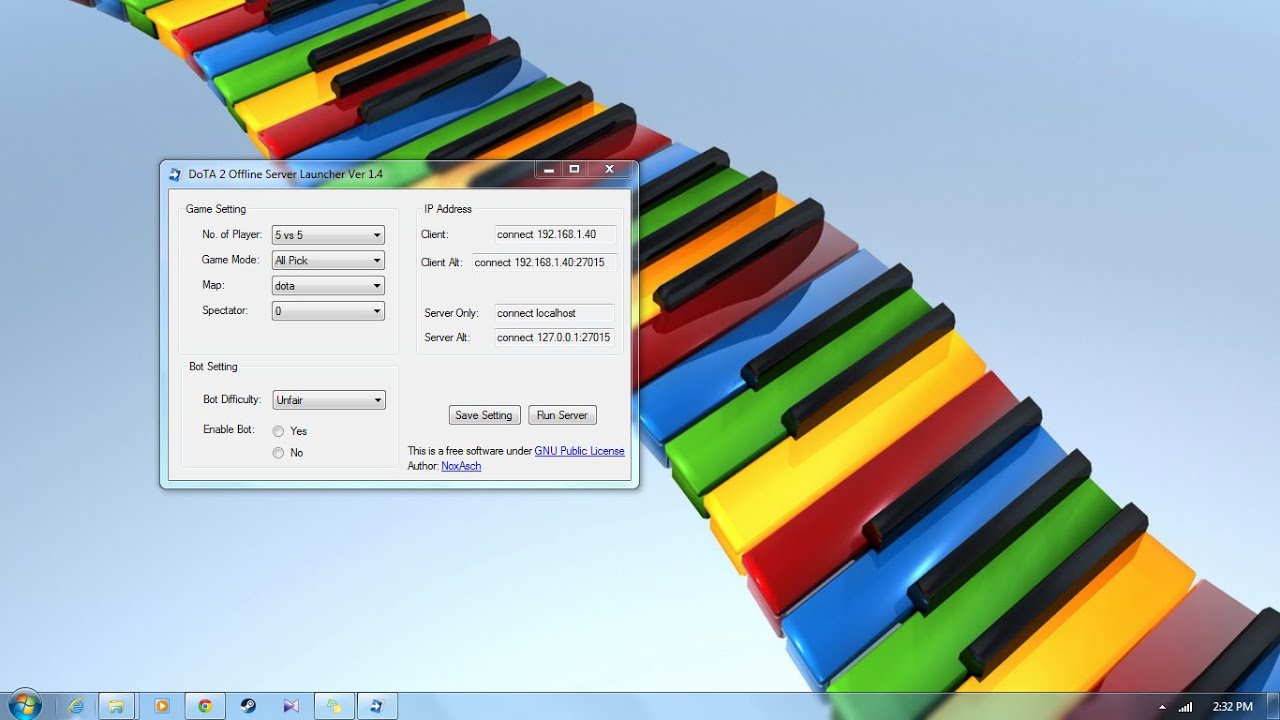Click the taskbar icon right of Visual Studio
1280x720 pixels.
334,706
